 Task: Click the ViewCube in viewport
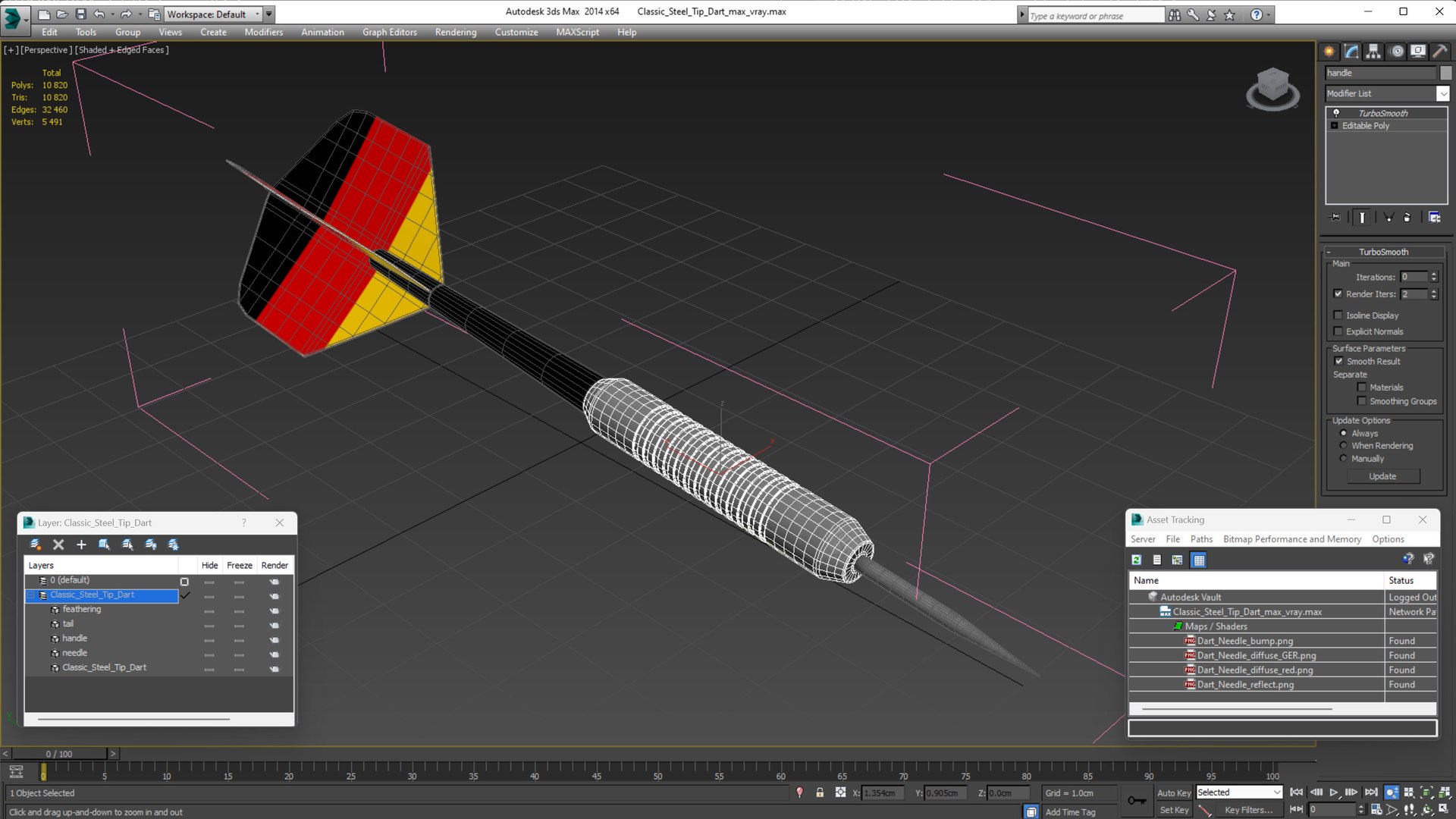[x=1272, y=89]
